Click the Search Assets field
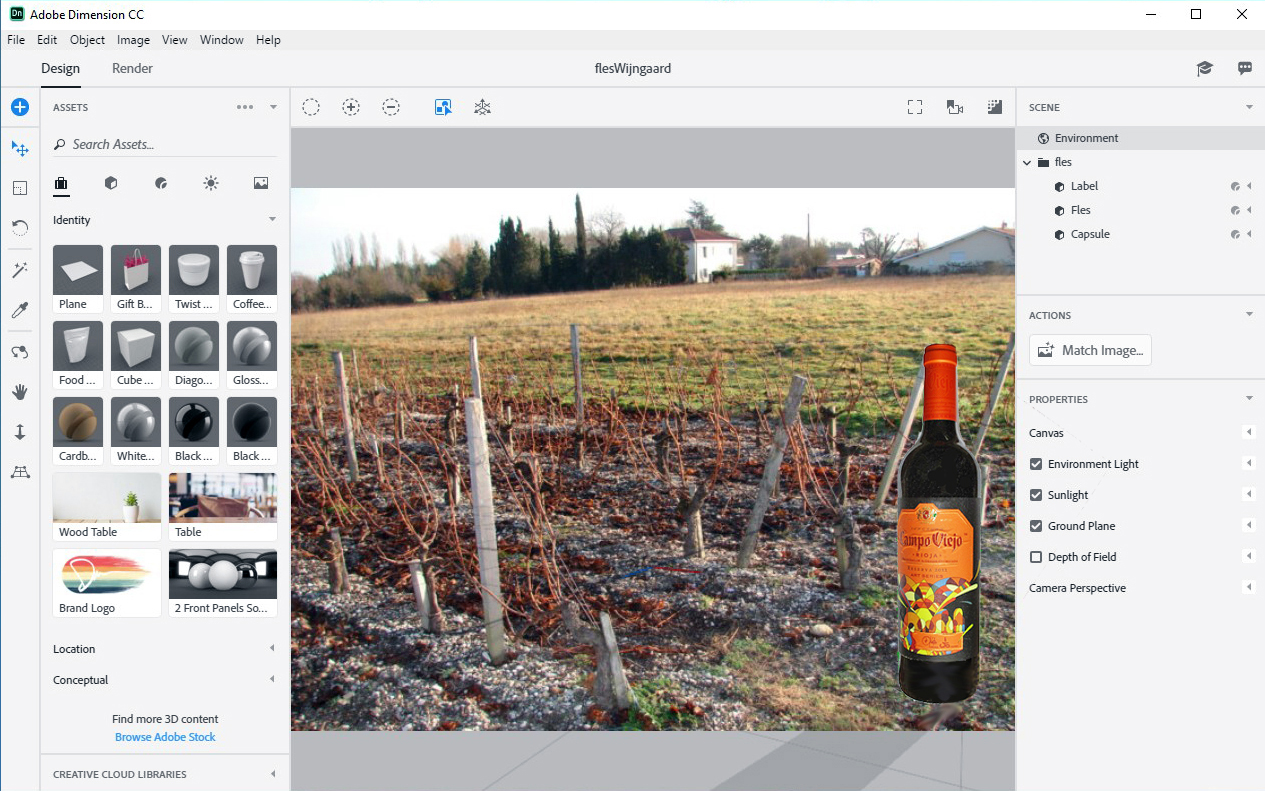 pyautogui.click(x=165, y=145)
